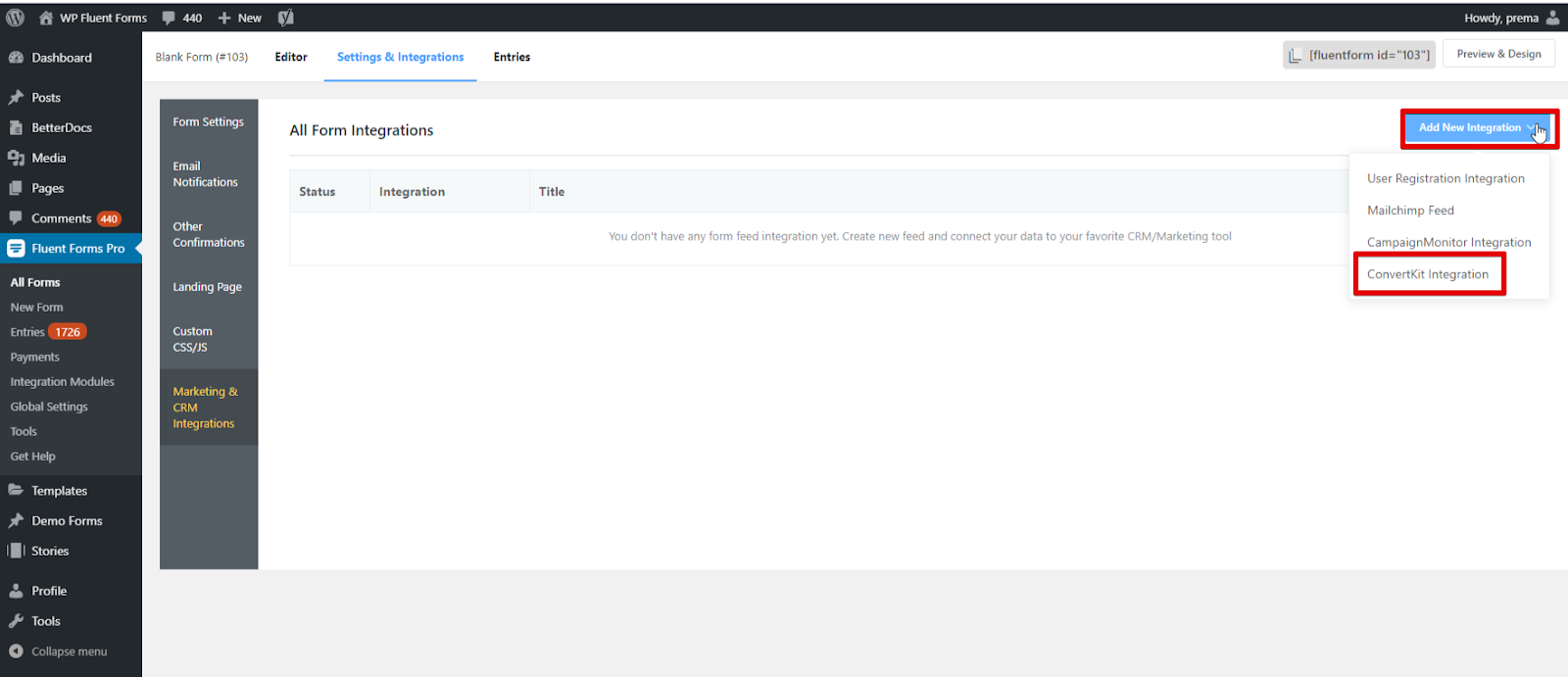Screen dimensions: 1568x677
Task: Click the Media library icon
Action: [x=16, y=158]
